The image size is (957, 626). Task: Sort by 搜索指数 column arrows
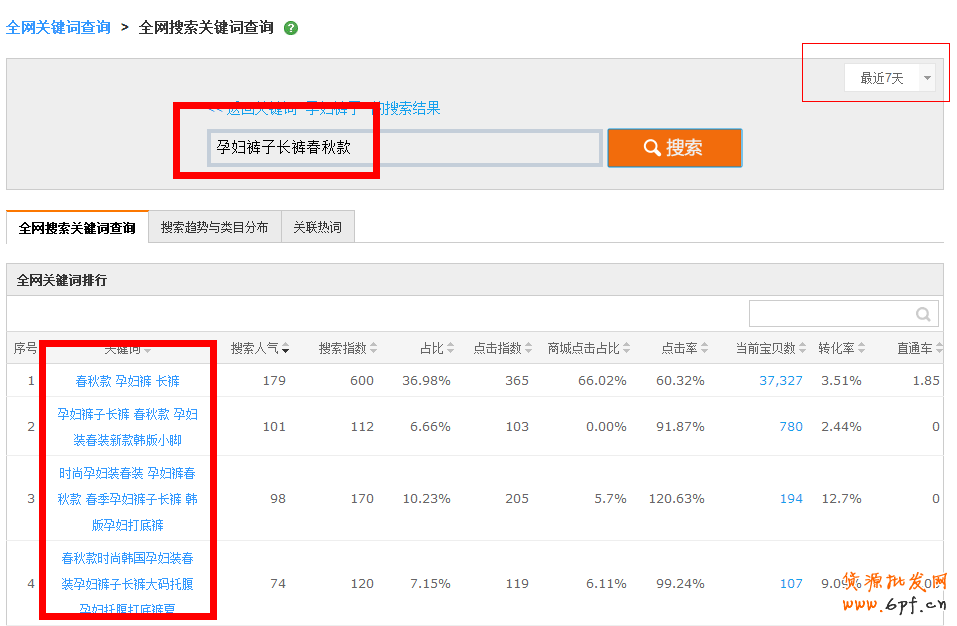pyautogui.click(x=374, y=349)
